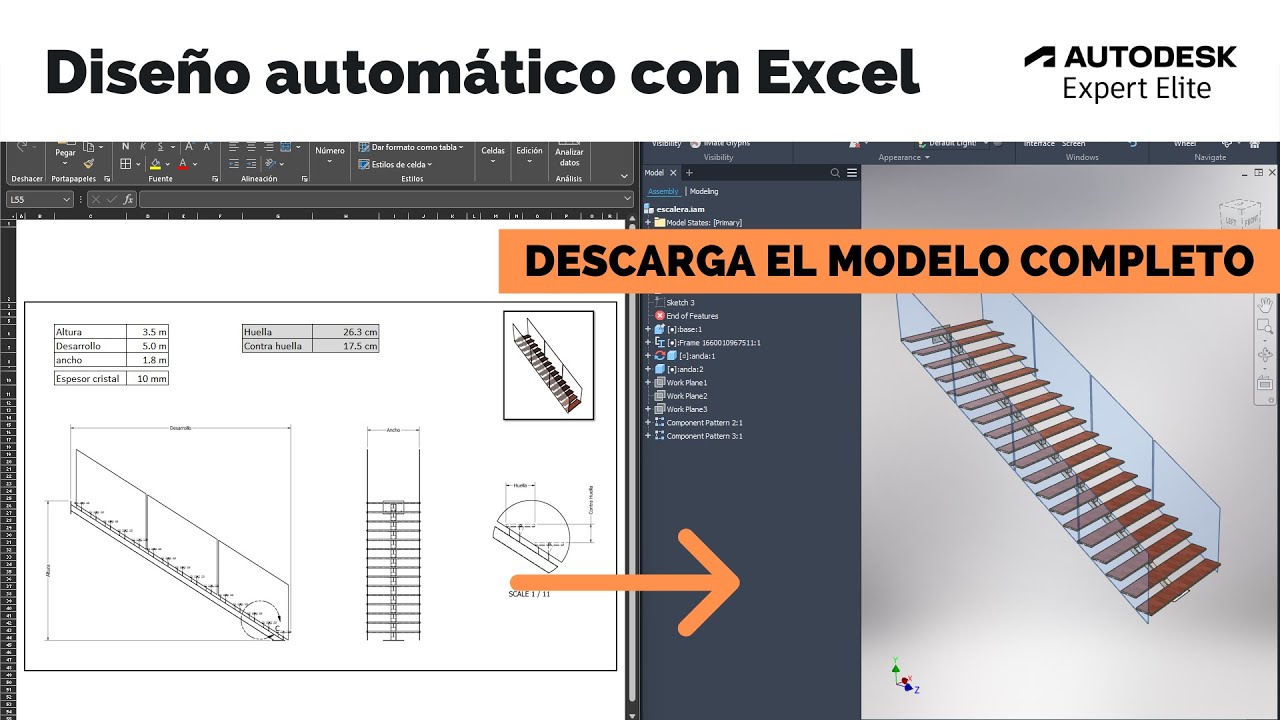Image resolution: width=1280 pixels, height=720 pixels.
Task: Toggle italic (K) formatting
Action: (143, 147)
